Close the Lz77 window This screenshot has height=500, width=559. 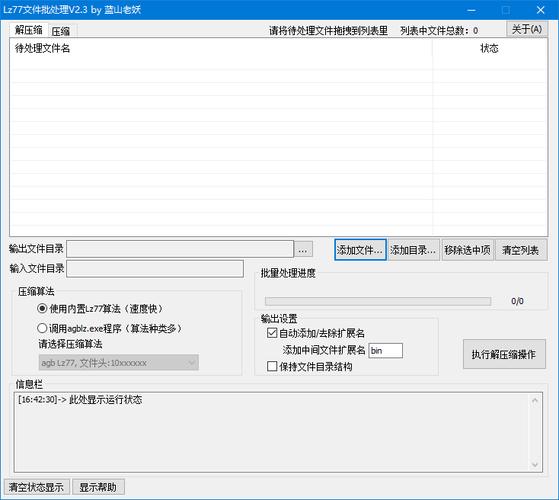[x=540, y=10]
